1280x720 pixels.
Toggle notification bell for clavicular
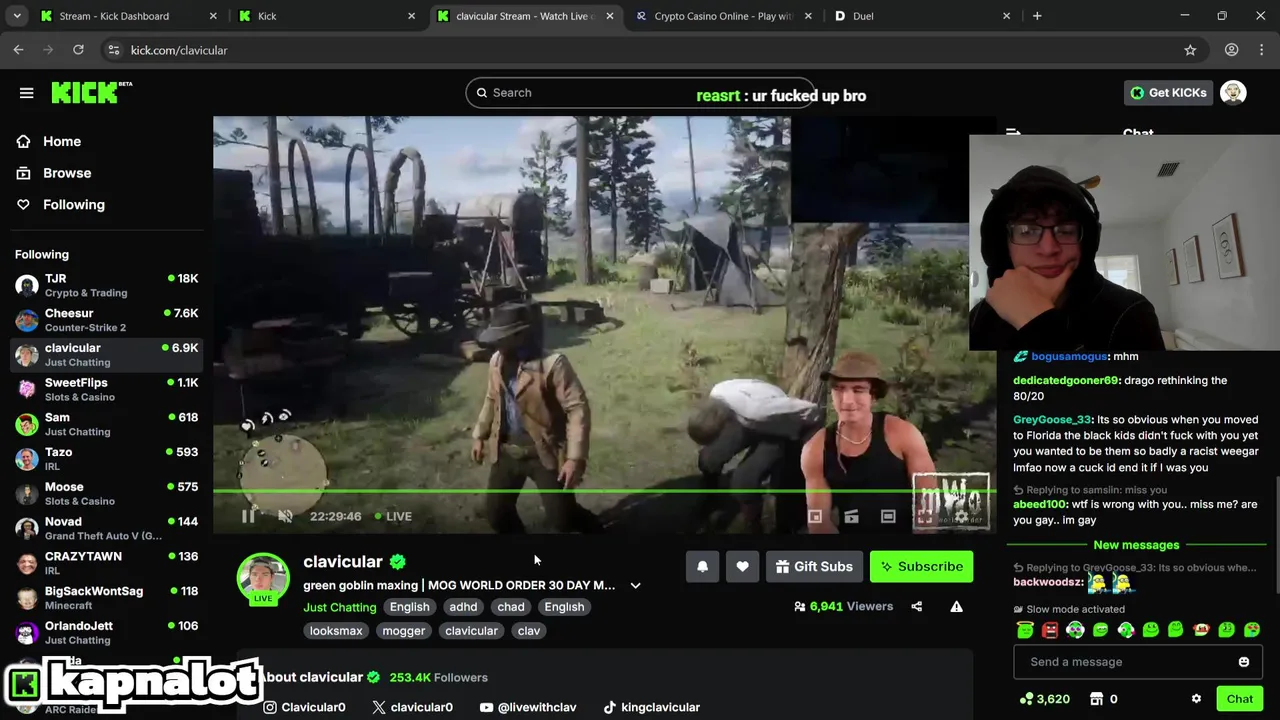(x=702, y=566)
